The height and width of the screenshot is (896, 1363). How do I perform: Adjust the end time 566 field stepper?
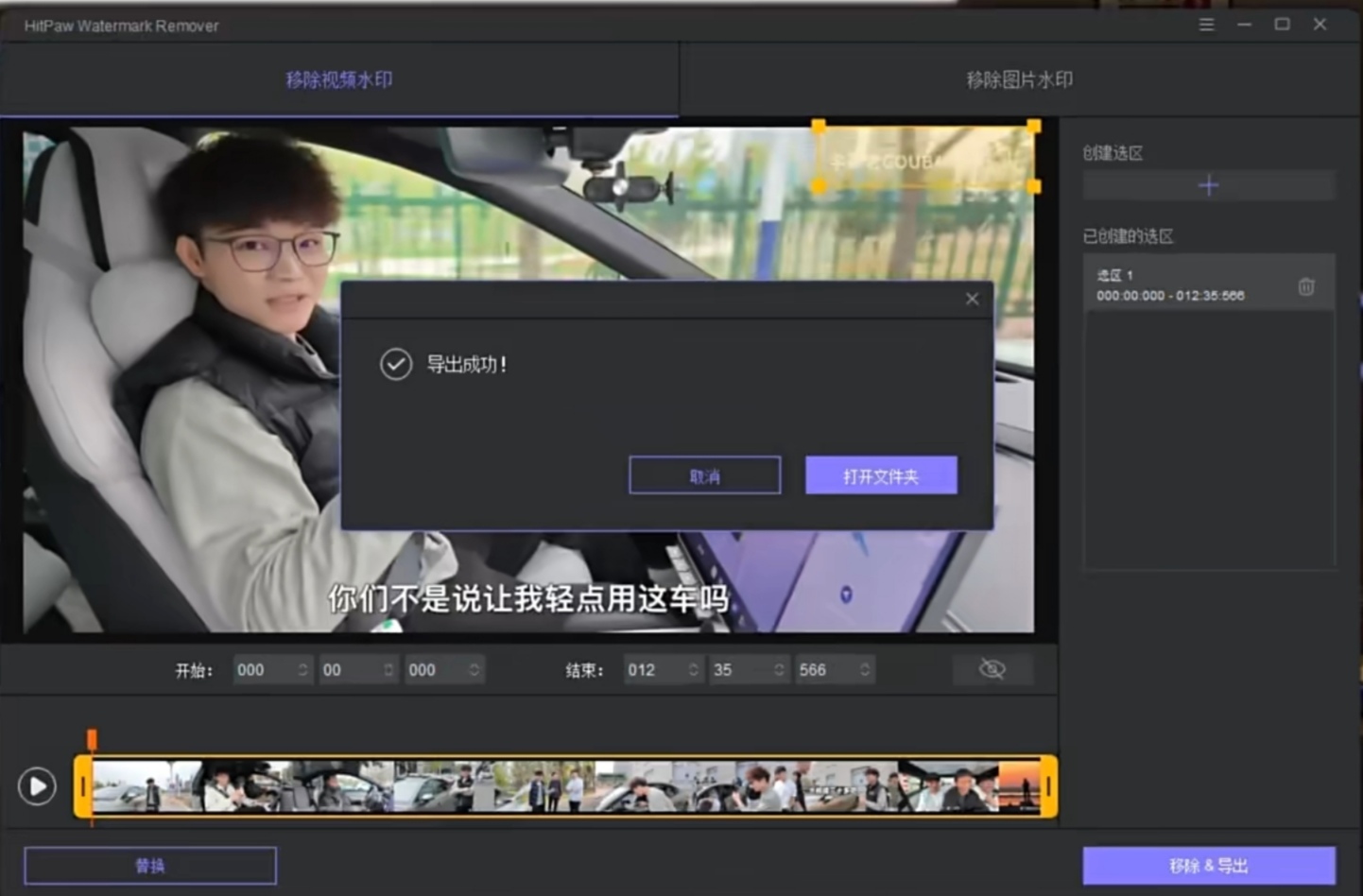point(864,669)
